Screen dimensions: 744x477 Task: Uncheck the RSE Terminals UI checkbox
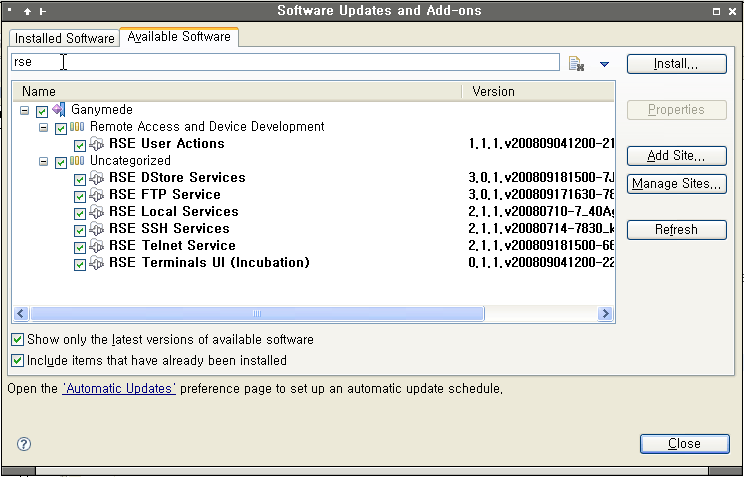tap(80, 265)
